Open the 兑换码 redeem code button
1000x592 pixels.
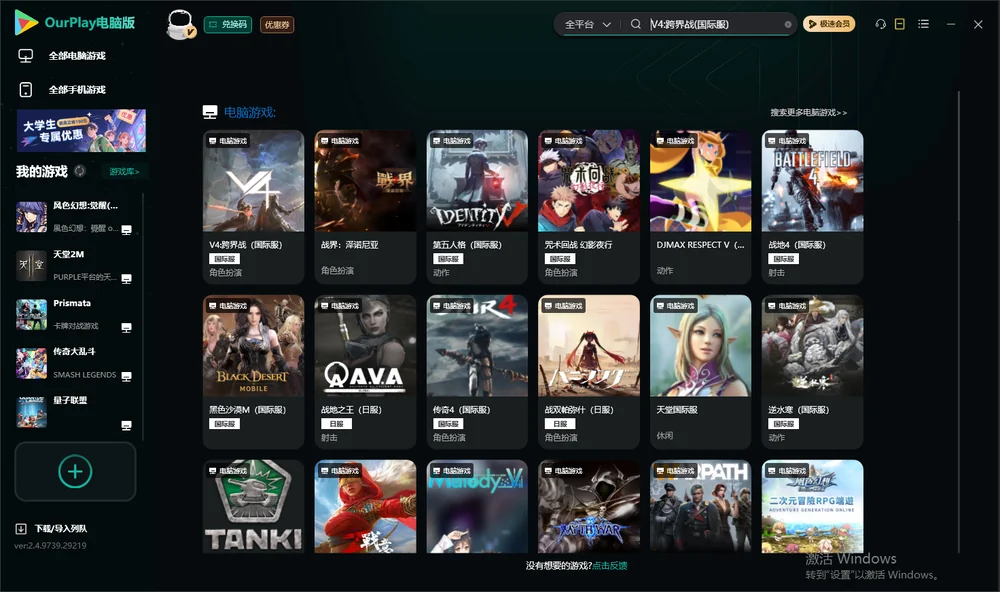coord(228,25)
